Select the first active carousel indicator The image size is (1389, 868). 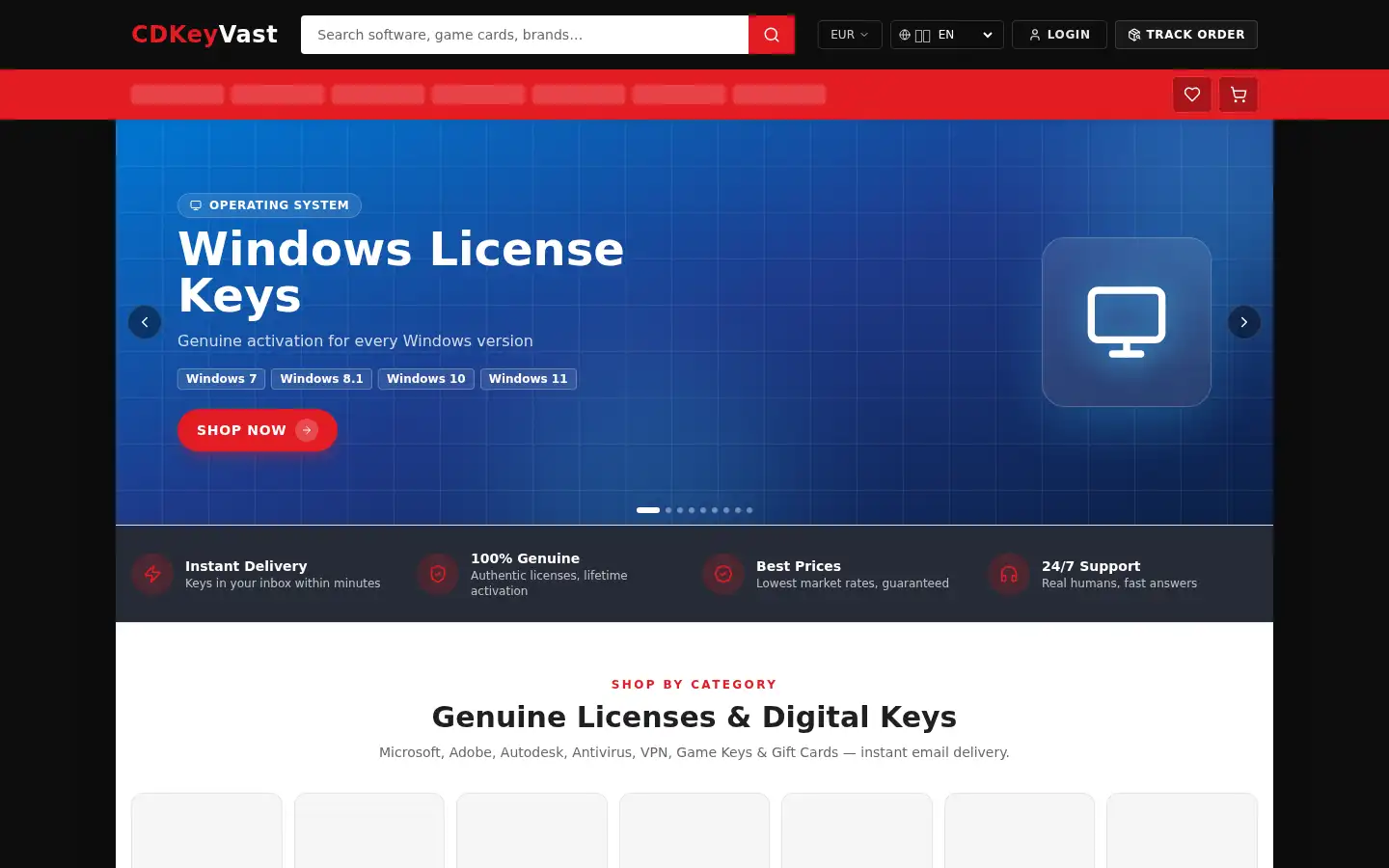coord(648,510)
